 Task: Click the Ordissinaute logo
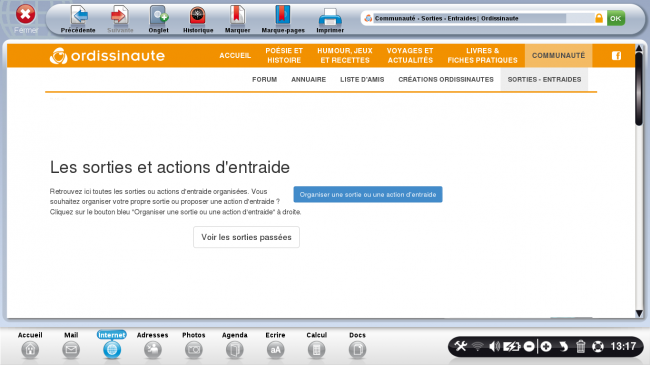[x=107, y=56]
